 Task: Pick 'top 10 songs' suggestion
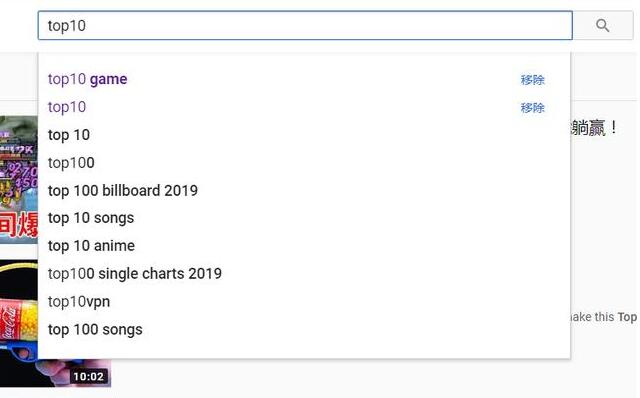304,218
